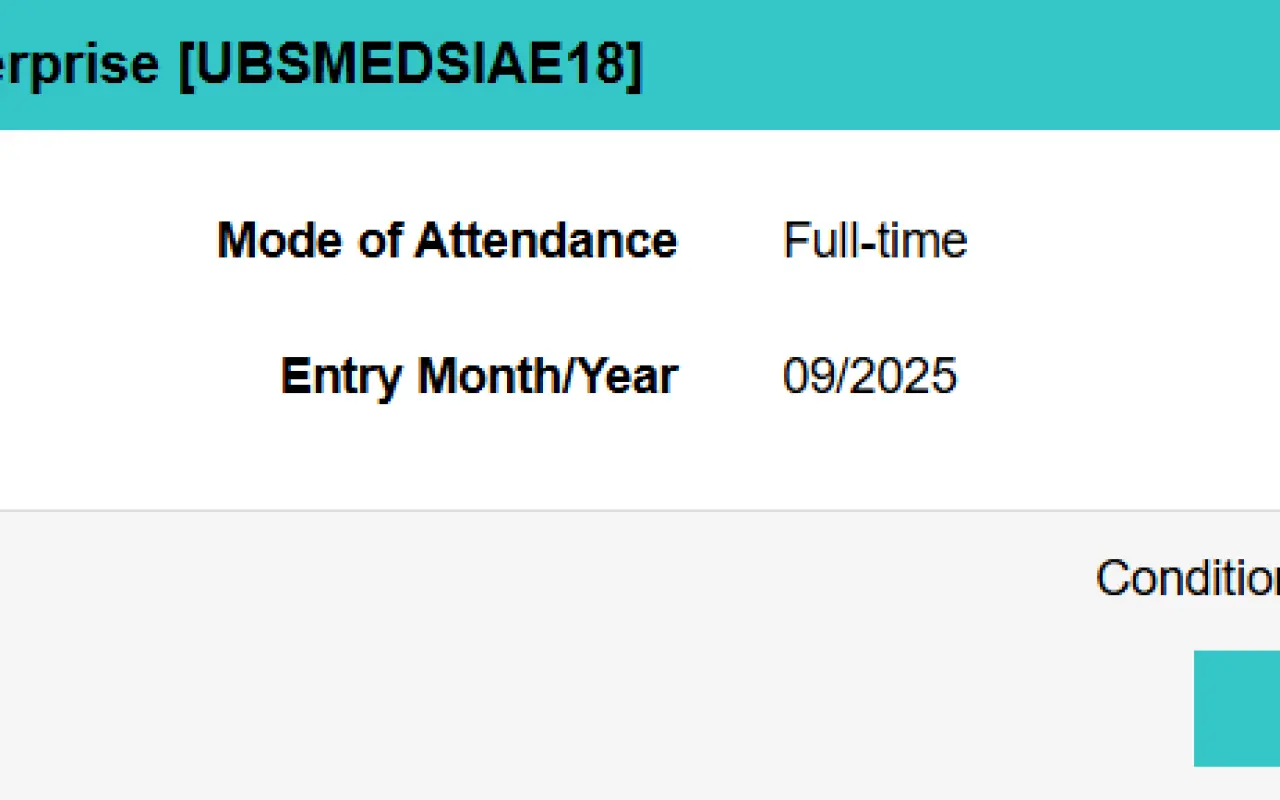Image resolution: width=1280 pixels, height=800 pixels.
Task: Click the divider line above the grey section
Action: 640,511
